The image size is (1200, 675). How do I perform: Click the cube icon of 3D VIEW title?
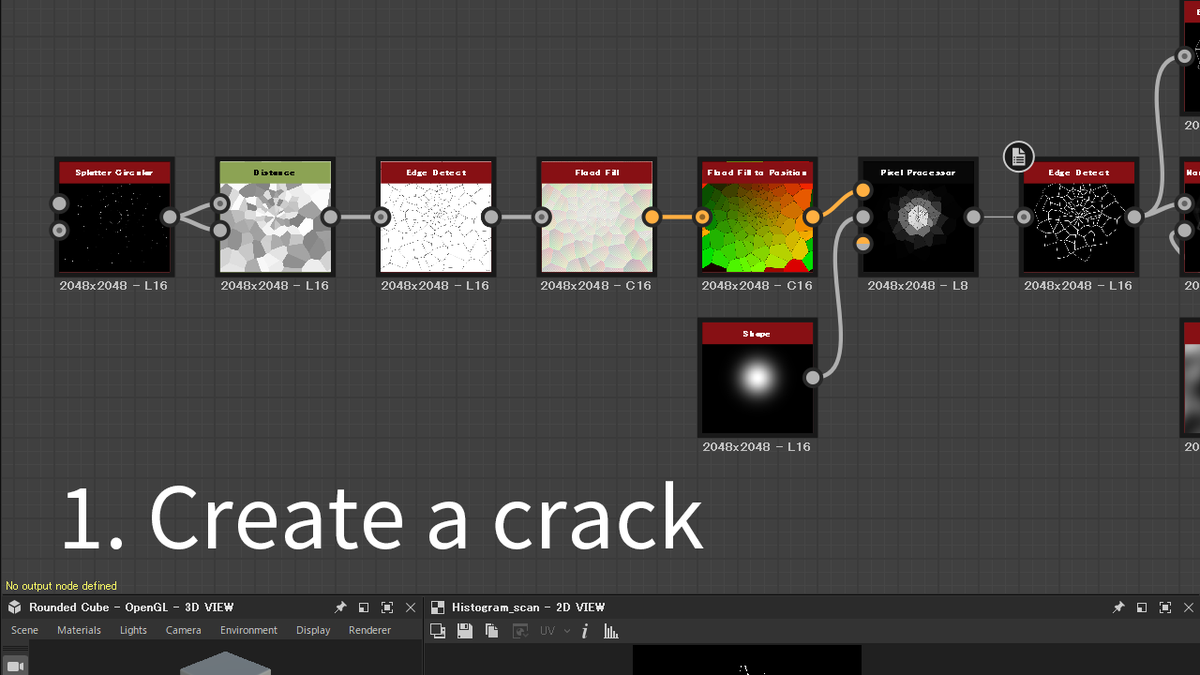(x=15, y=607)
